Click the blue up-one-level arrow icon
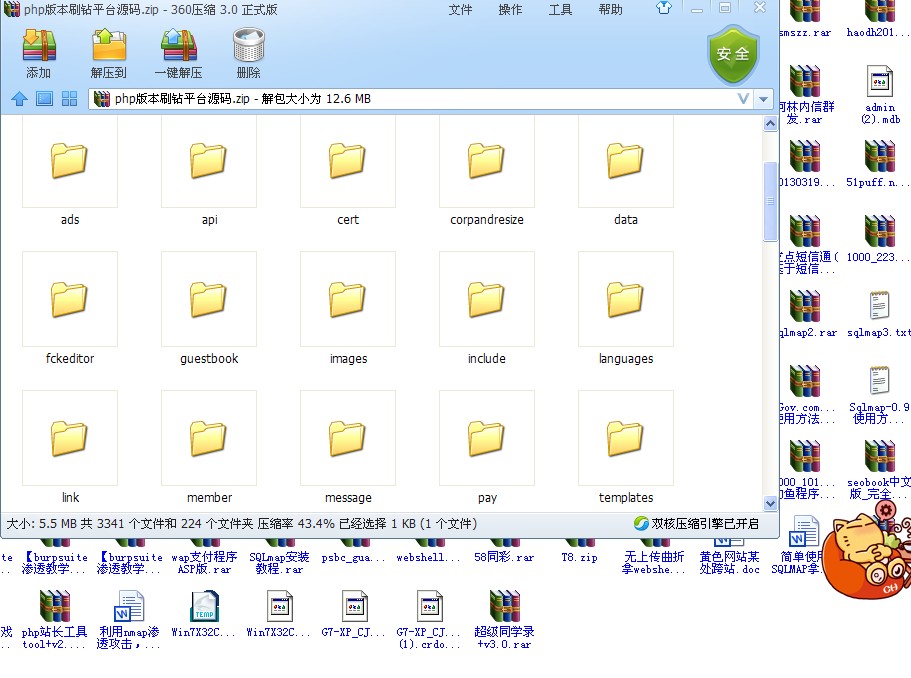 point(19,98)
